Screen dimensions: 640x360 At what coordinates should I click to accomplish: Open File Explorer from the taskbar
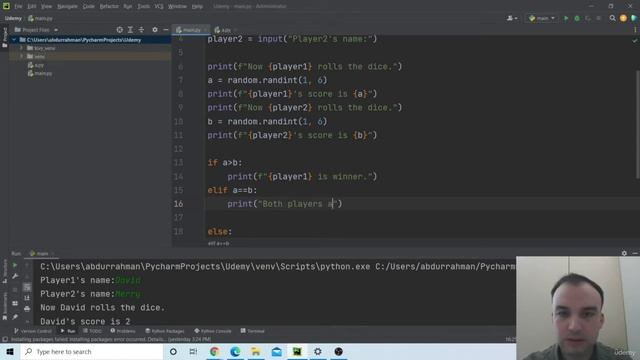pyautogui.click(x=256, y=351)
